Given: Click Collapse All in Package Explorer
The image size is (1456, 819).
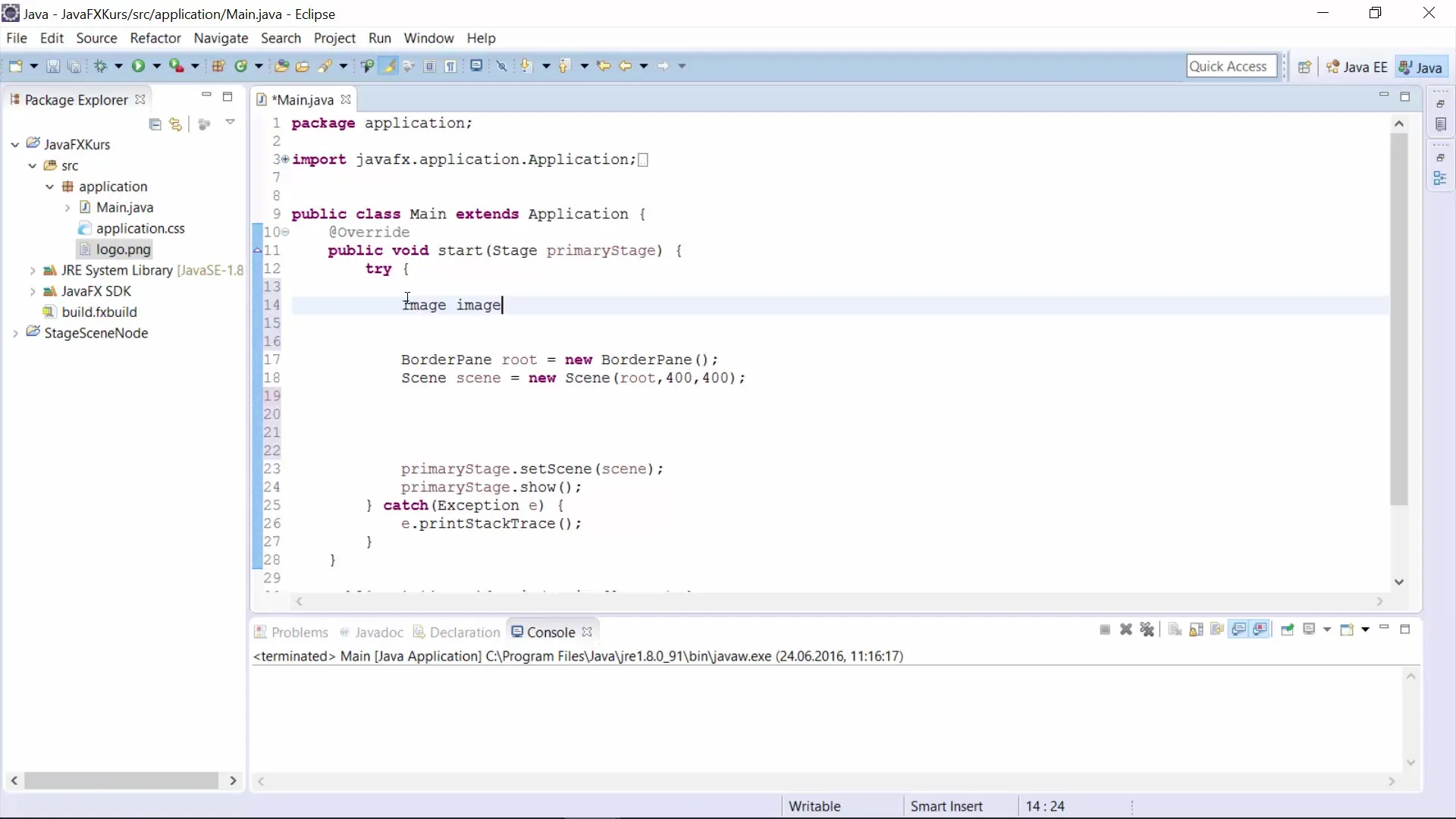Looking at the screenshot, I should click(155, 124).
